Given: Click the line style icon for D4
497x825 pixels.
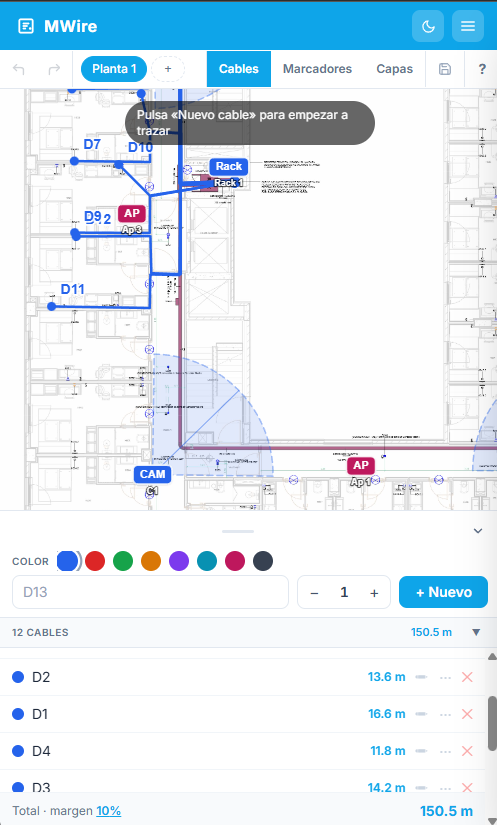Looking at the screenshot, I should [x=421, y=751].
